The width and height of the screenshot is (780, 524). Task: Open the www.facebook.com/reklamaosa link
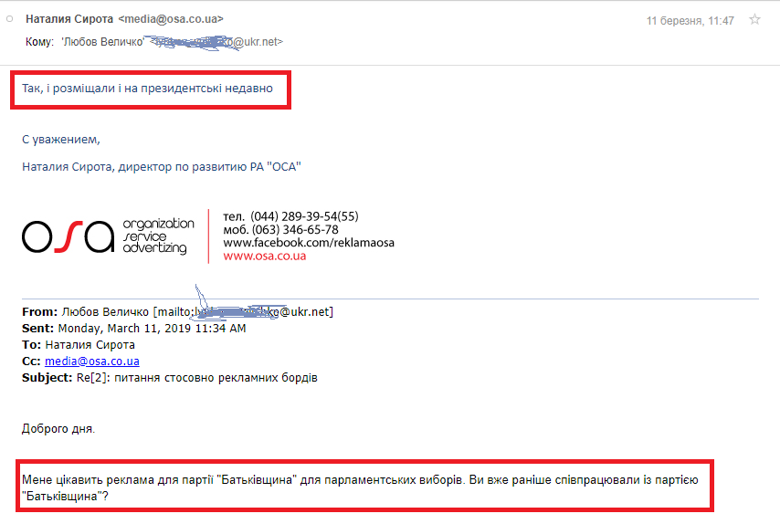(308, 242)
